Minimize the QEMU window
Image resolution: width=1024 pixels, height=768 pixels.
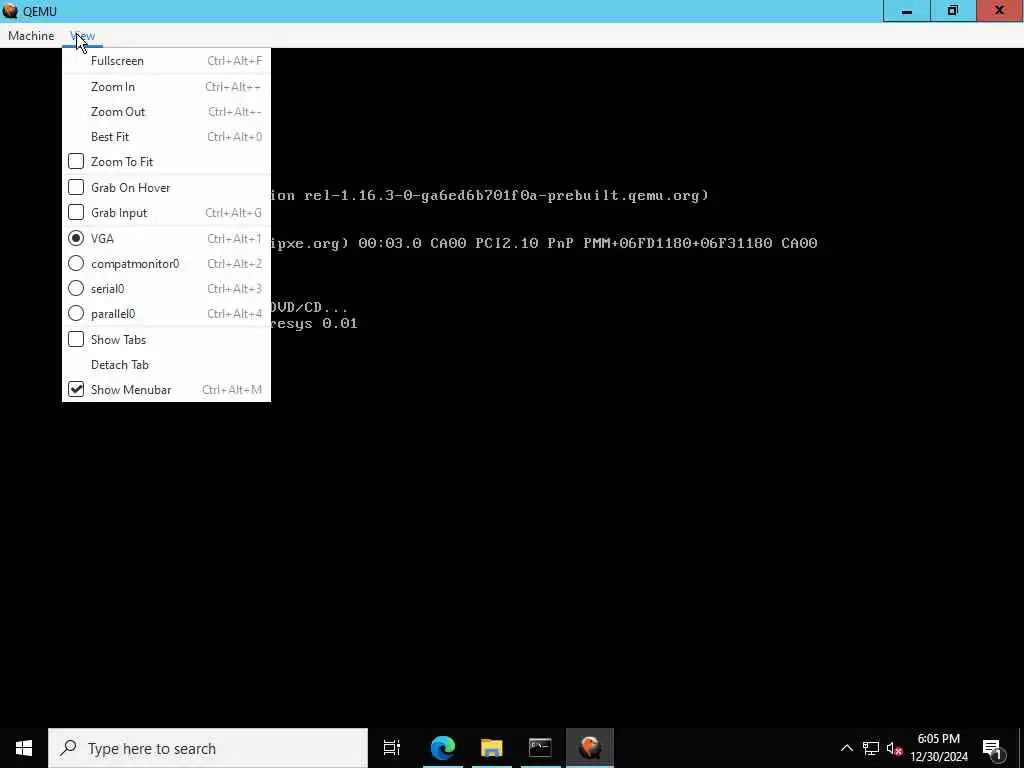906,11
